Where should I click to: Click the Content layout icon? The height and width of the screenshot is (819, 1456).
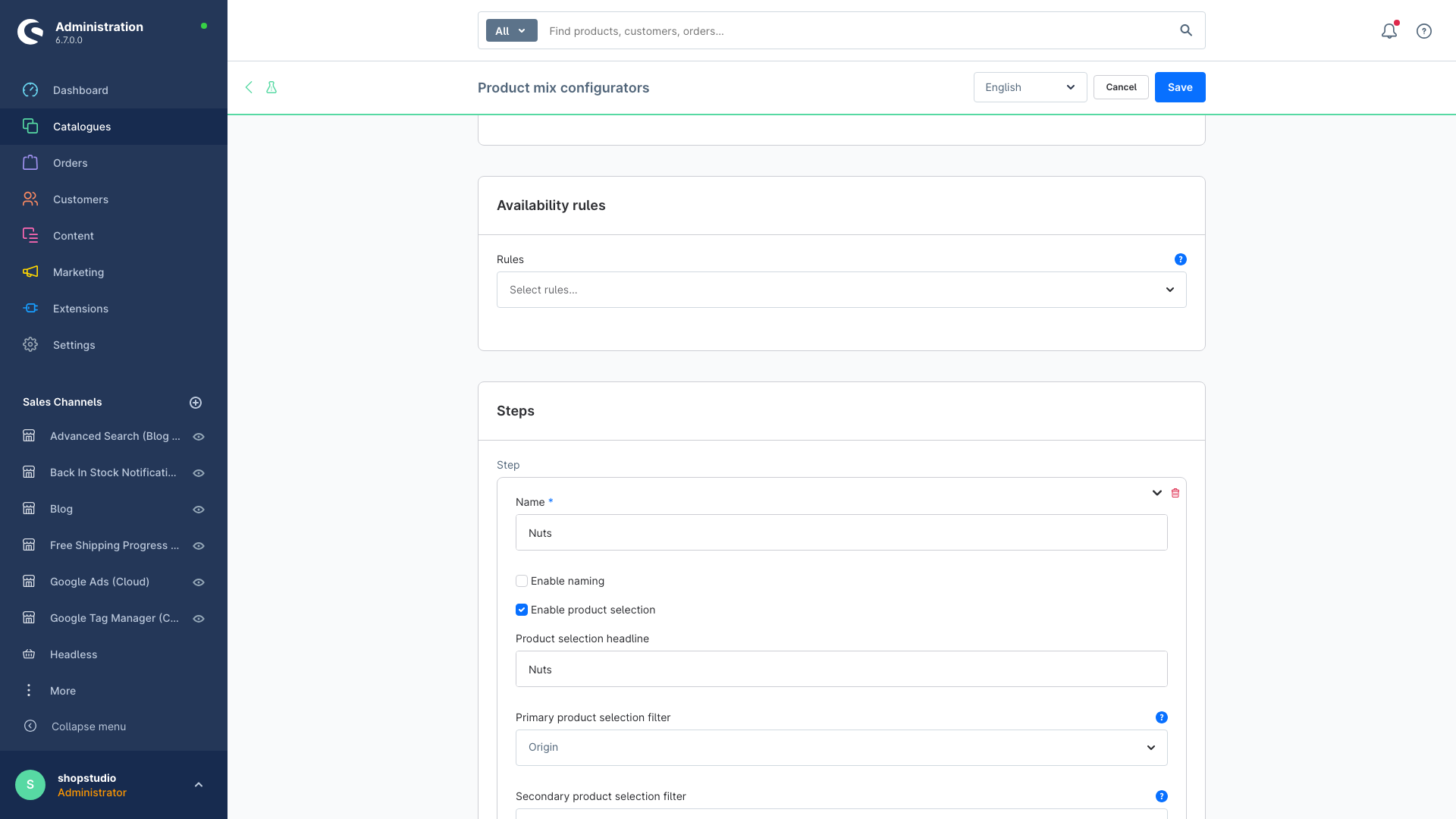coord(30,236)
